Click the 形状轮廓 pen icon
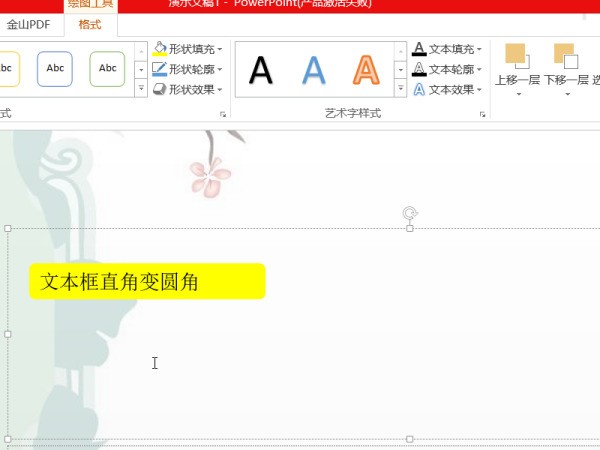The image size is (600, 450). (159, 69)
